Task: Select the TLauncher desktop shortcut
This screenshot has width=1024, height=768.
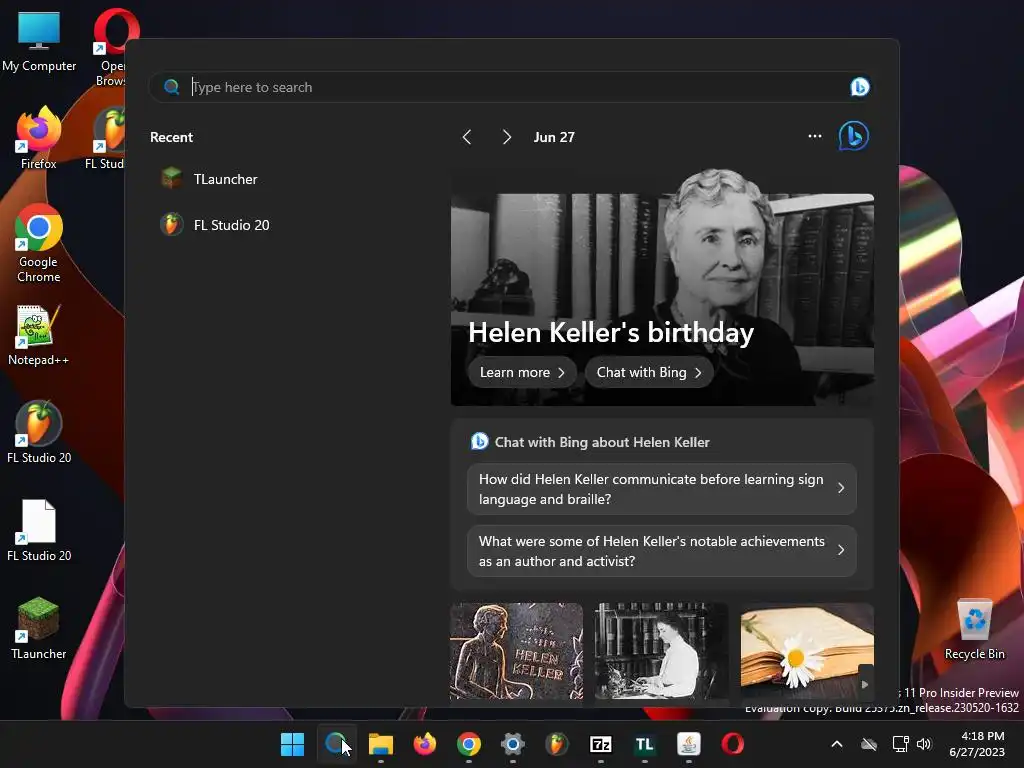Action: [x=39, y=628]
